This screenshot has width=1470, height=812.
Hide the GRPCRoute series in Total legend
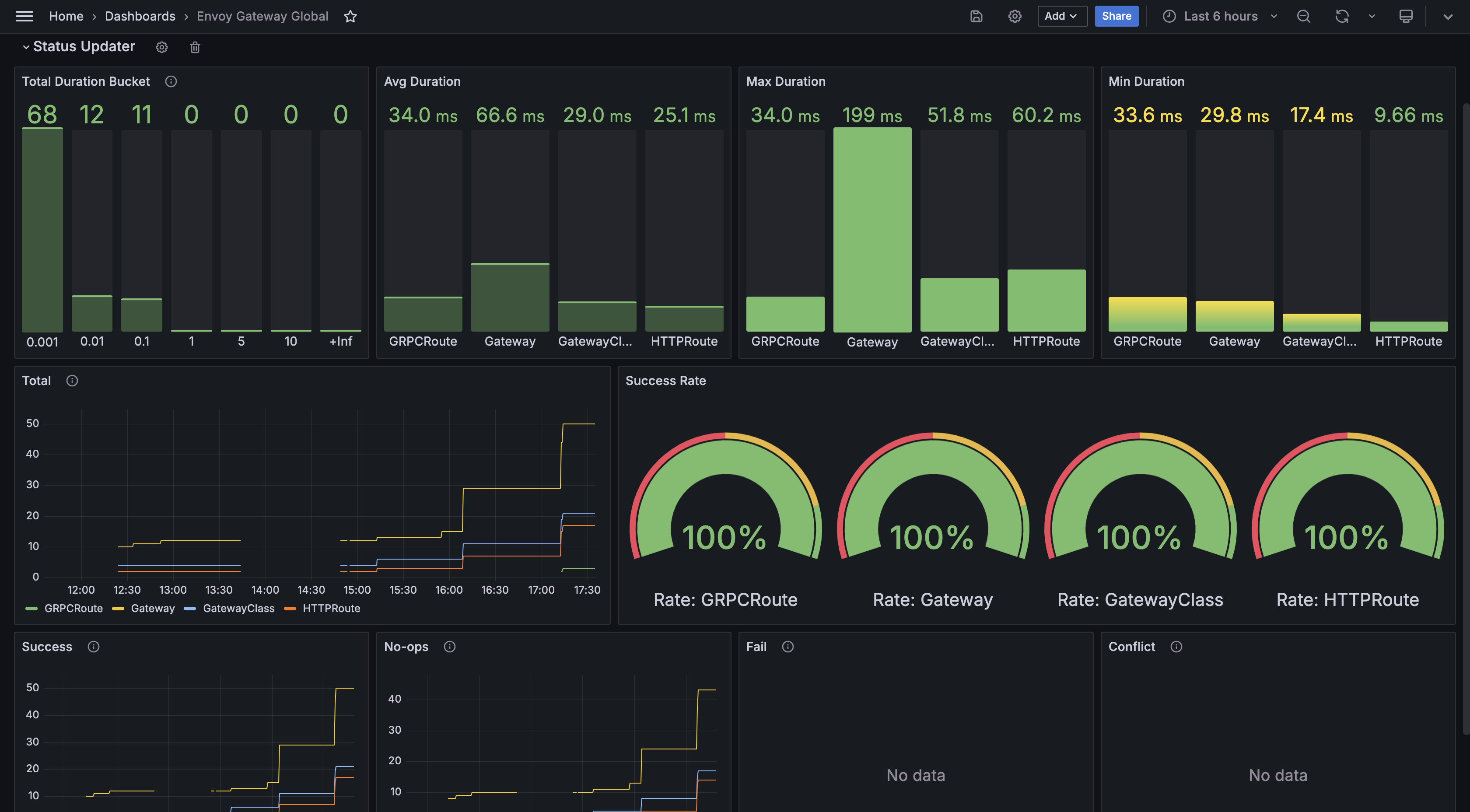pos(73,608)
